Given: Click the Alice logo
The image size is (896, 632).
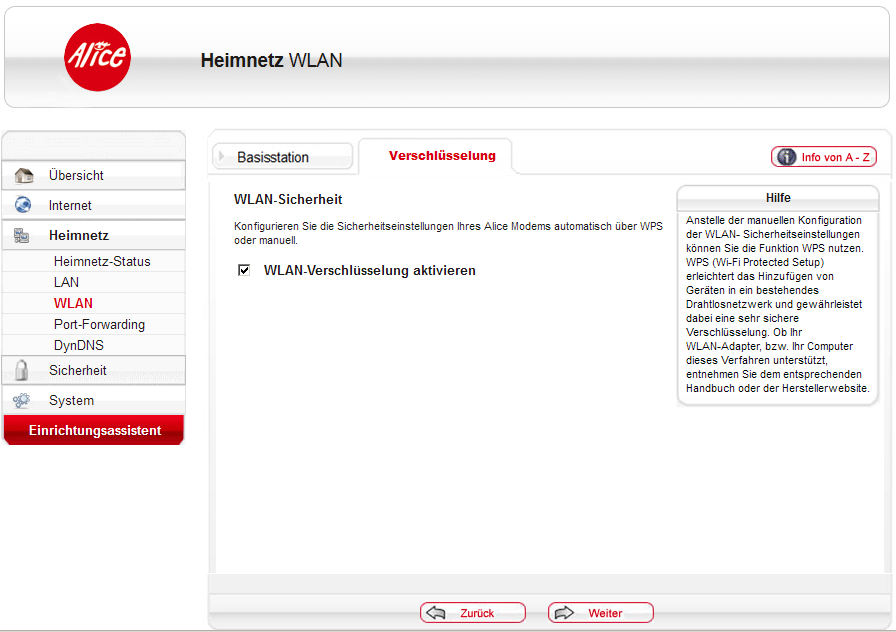Looking at the screenshot, I should click(97, 57).
